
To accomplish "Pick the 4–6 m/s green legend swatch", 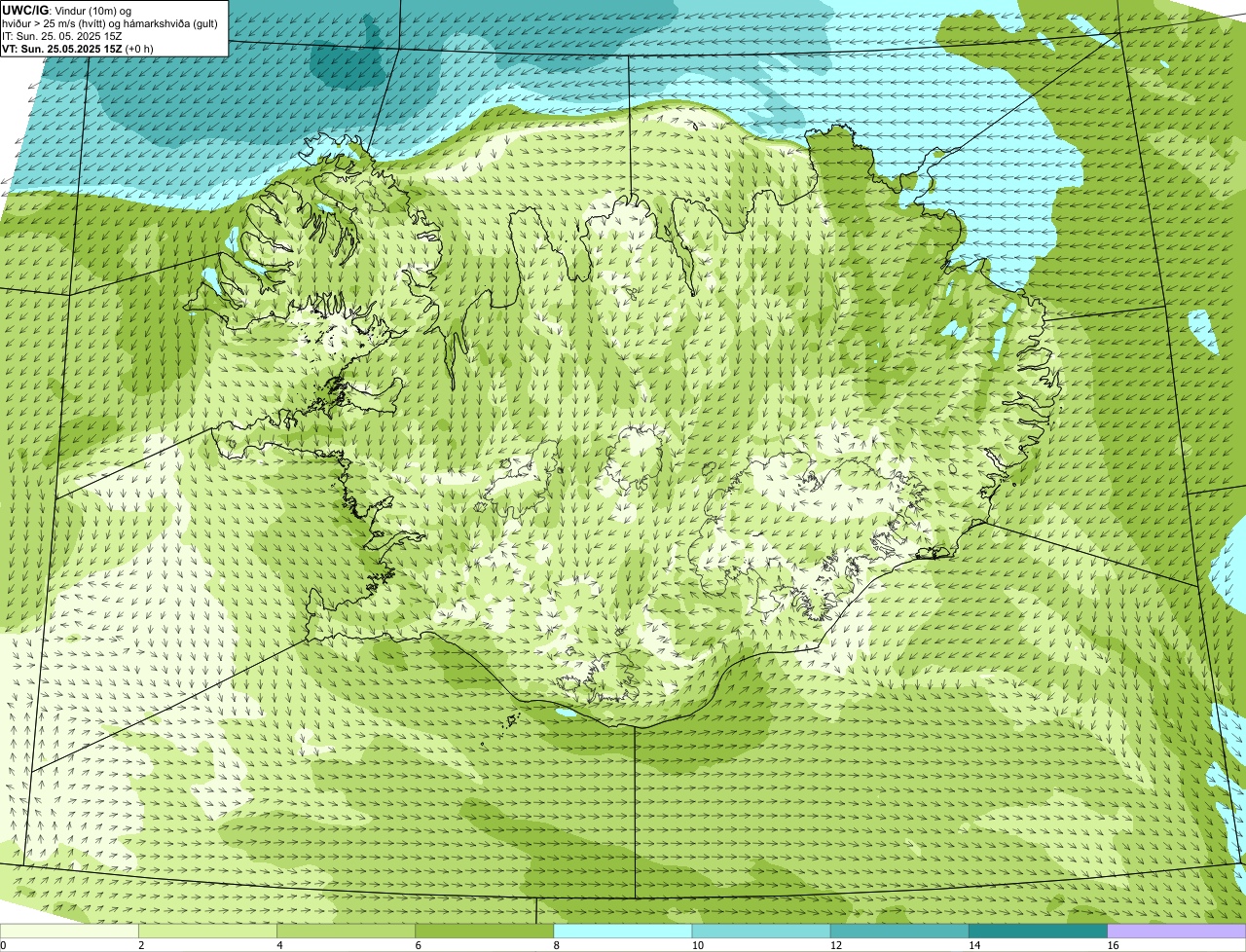I will (x=346, y=931).
